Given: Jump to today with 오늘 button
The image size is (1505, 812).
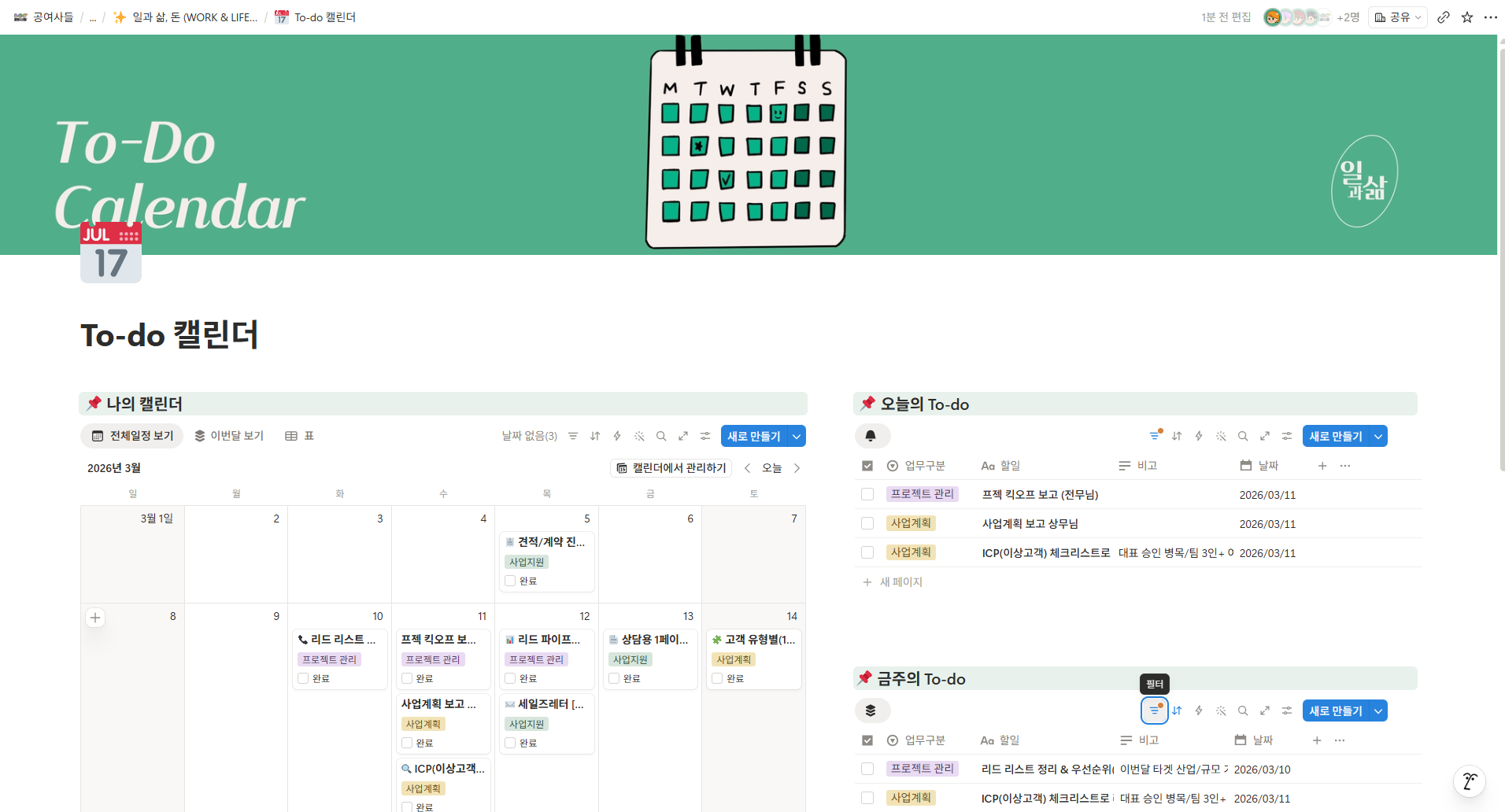Looking at the screenshot, I should click(x=772, y=468).
